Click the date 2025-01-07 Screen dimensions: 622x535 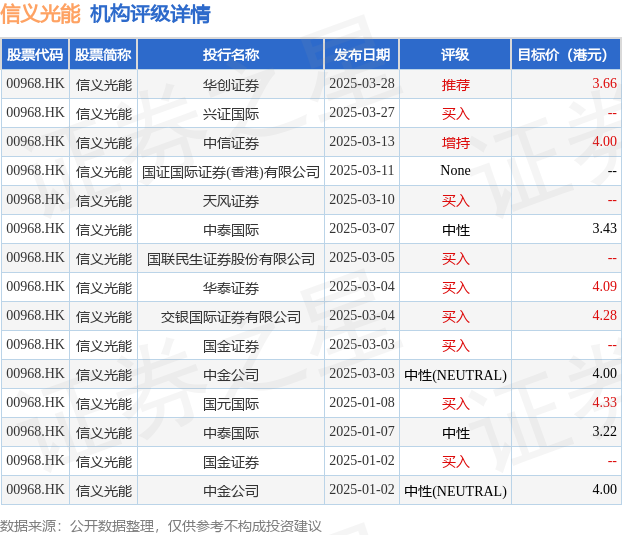(362, 431)
